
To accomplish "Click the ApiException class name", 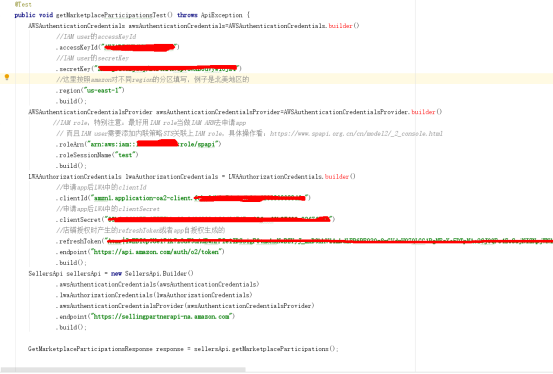I will (x=221, y=15).
